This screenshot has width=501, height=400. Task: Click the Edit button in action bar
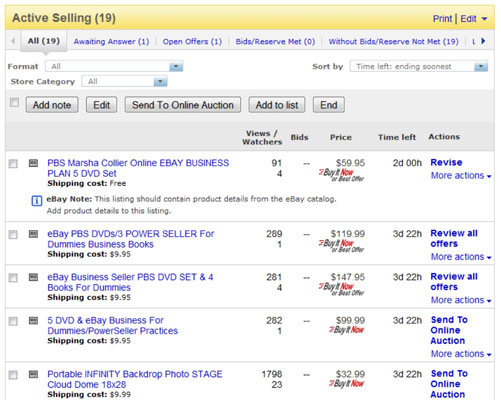pos(102,105)
